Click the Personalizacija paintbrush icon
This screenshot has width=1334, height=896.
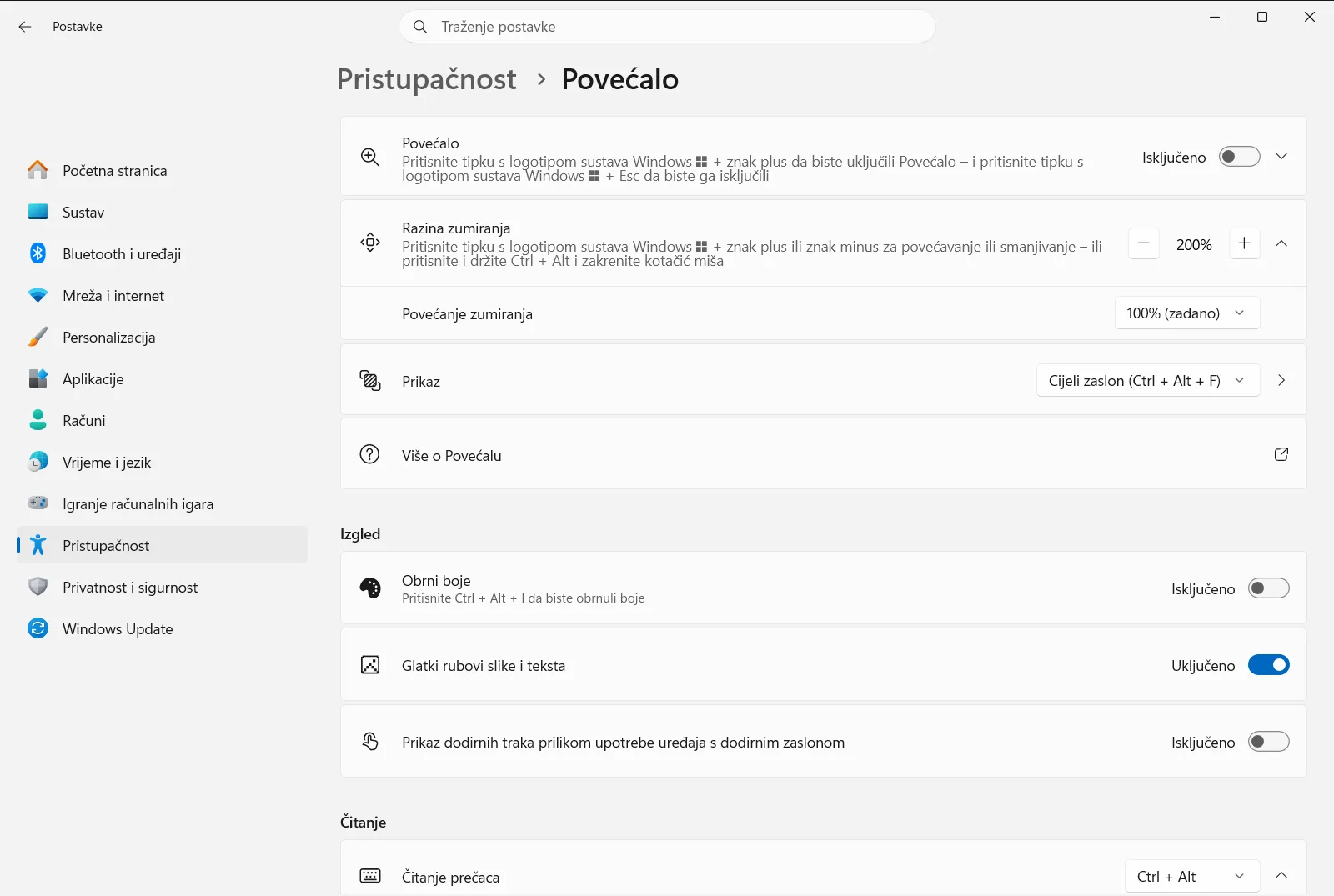[38, 337]
